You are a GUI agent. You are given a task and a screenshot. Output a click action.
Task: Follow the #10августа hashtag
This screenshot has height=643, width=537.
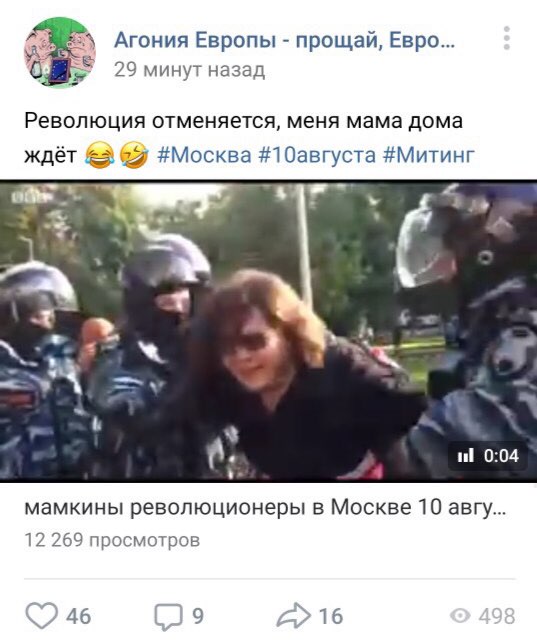tap(316, 155)
